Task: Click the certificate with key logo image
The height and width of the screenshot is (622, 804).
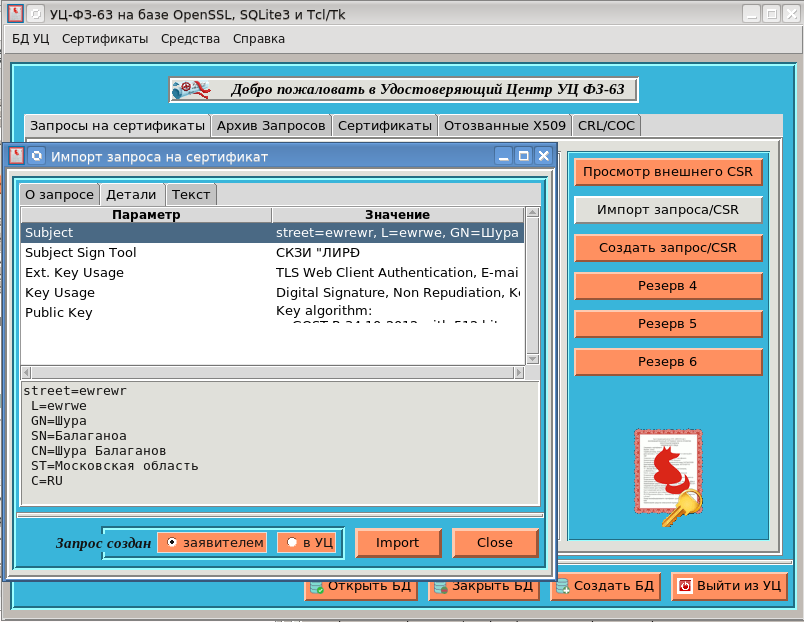Action: (668, 477)
